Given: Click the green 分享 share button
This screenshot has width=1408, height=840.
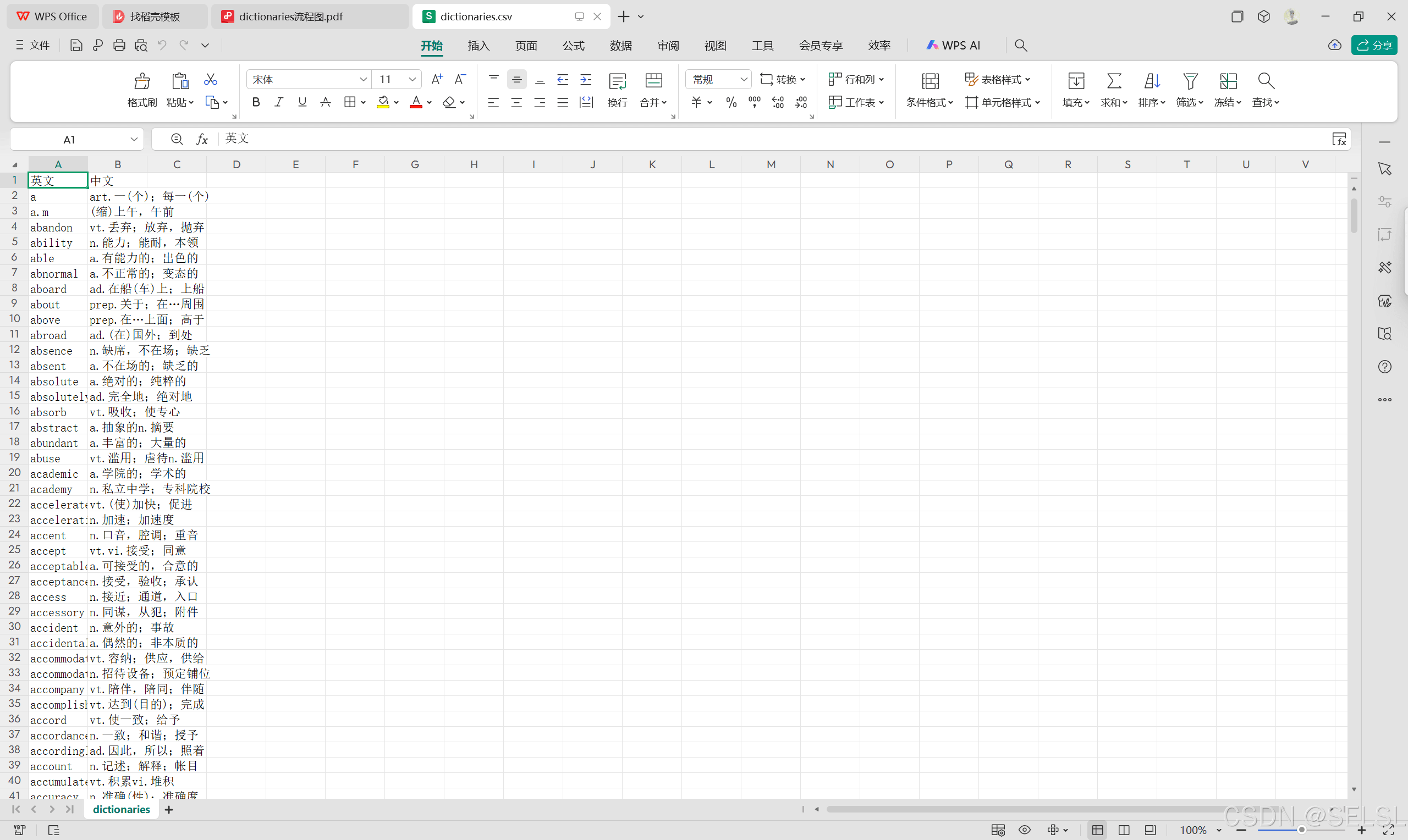Looking at the screenshot, I should click(x=1373, y=45).
